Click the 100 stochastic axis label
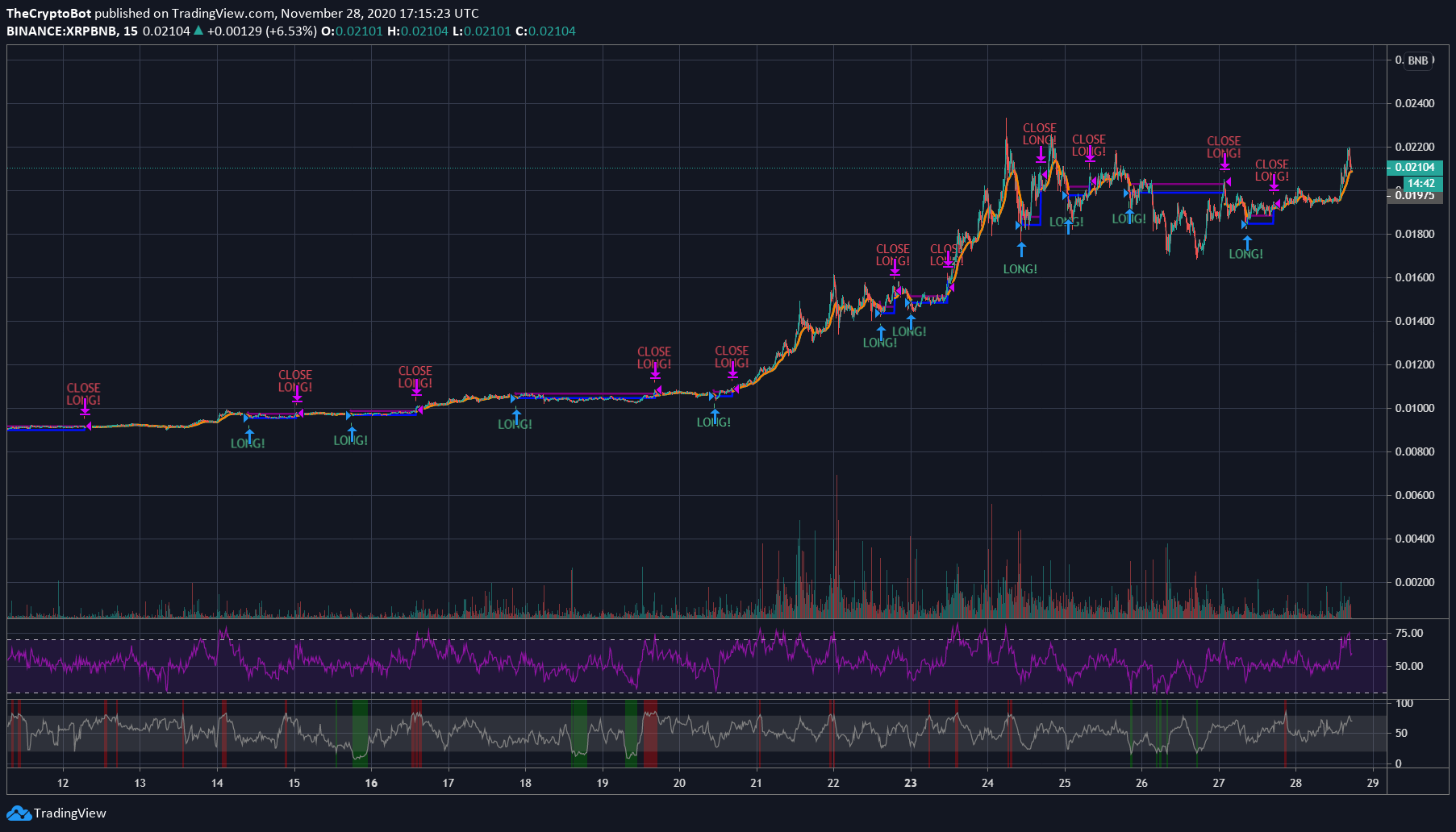This screenshot has width=1456, height=832. click(x=1404, y=703)
